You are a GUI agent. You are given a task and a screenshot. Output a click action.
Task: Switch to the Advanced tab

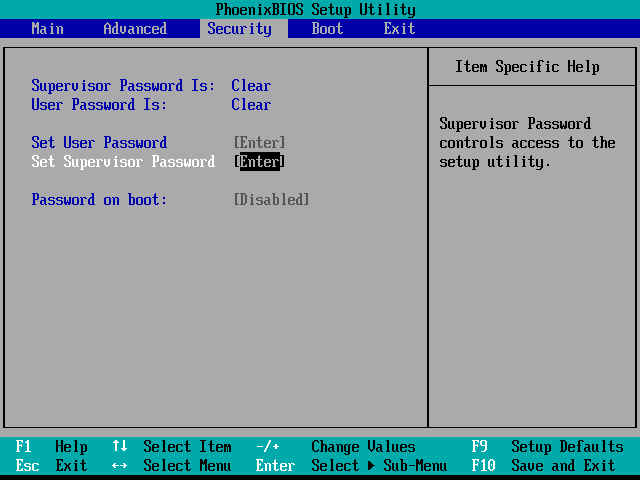(135, 29)
